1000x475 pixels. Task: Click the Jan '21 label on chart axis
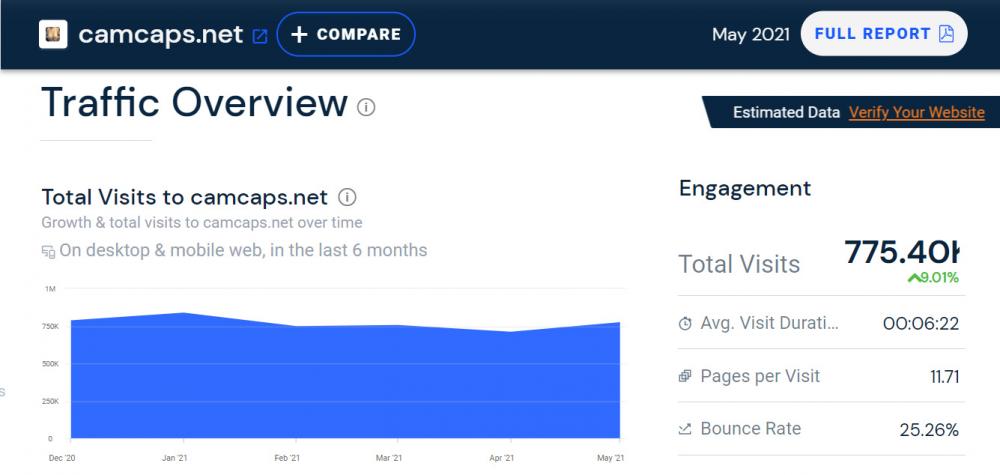pyautogui.click(x=175, y=457)
